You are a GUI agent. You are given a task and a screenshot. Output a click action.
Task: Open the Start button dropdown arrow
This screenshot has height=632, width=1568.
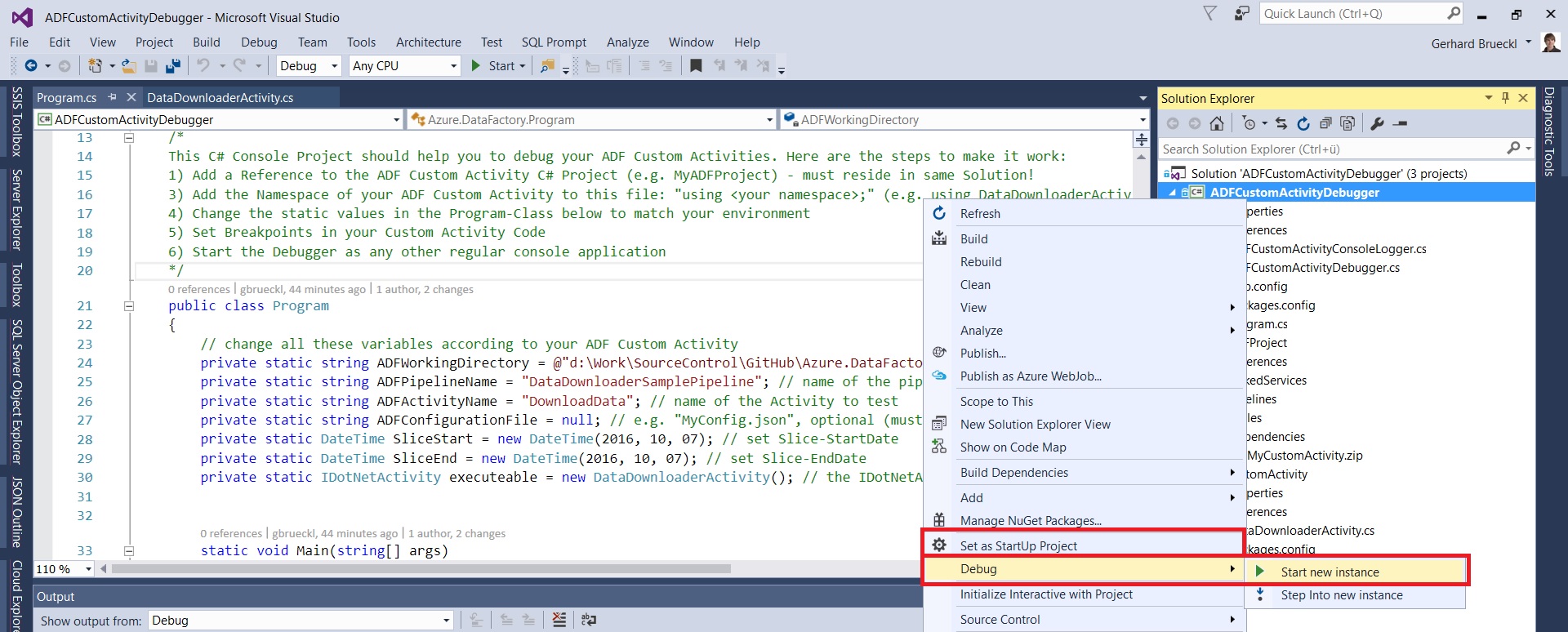click(522, 65)
